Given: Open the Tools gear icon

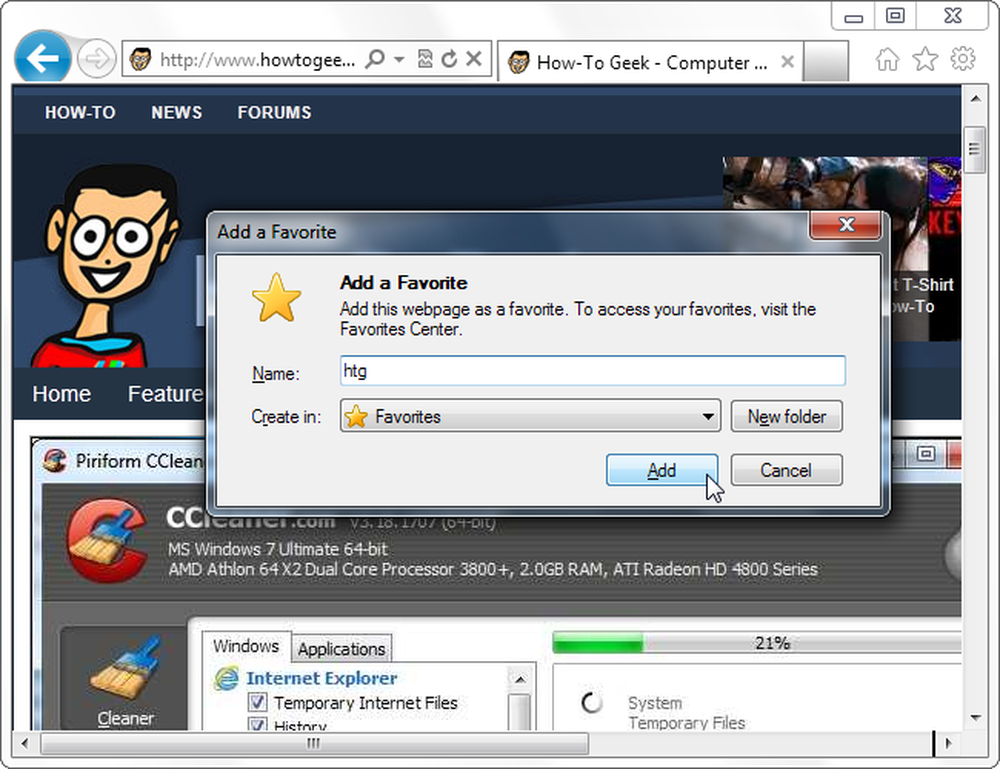Looking at the screenshot, I should (963, 59).
